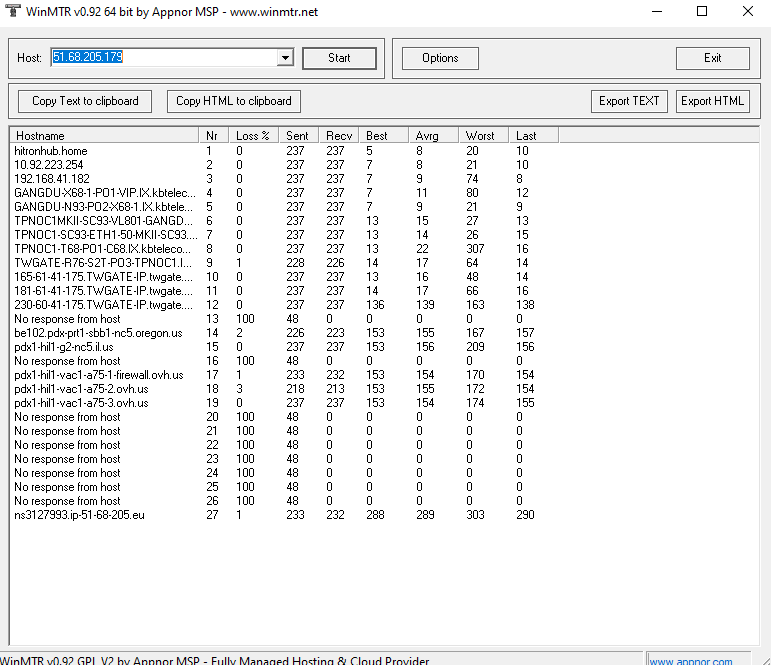This screenshot has height=665, width=771.
Task: Select the be102.pdx-prt1-sbb1-nc5.oregon.us hop
Action: [98, 333]
